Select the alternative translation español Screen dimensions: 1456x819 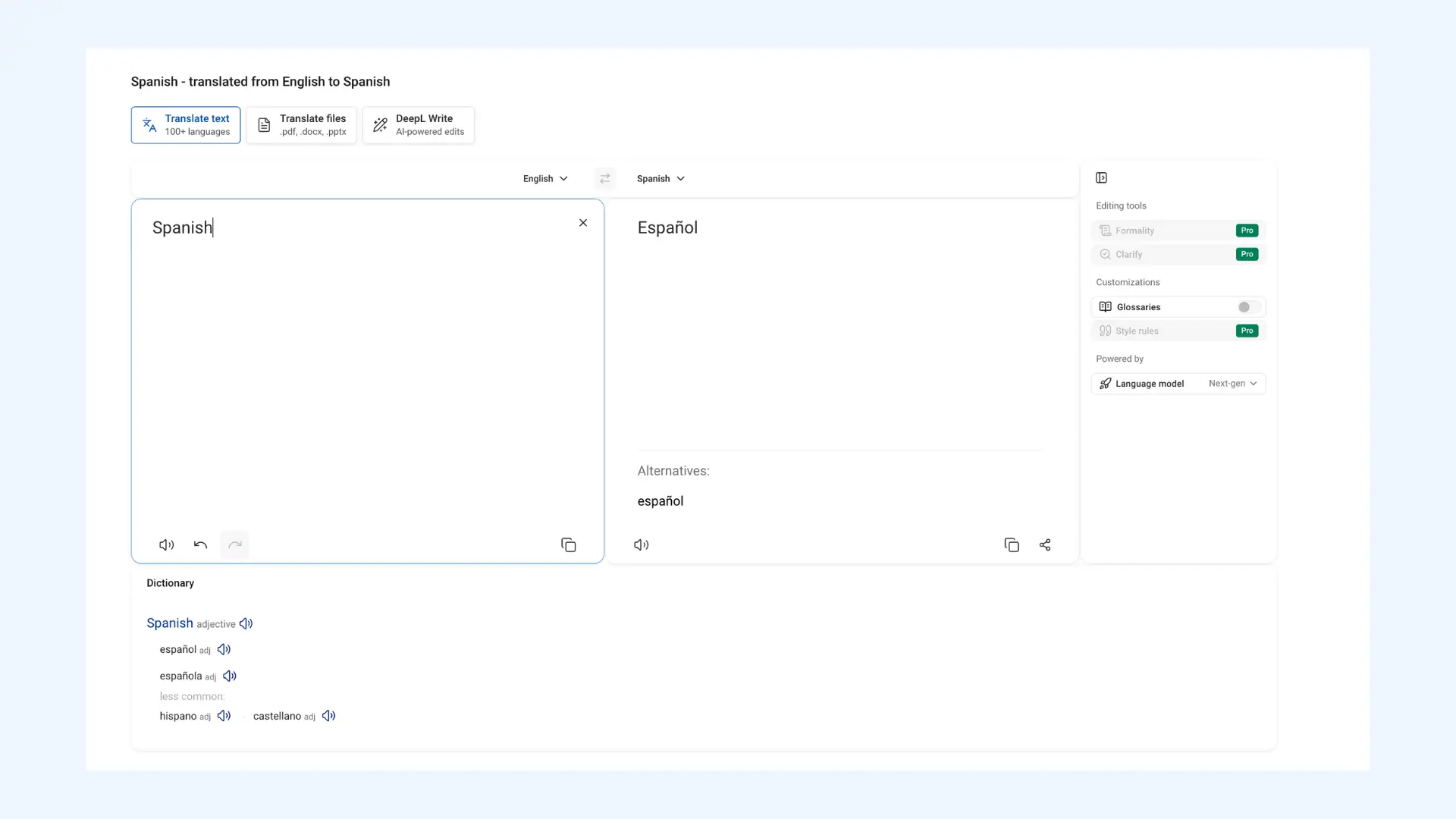coord(660,500)
